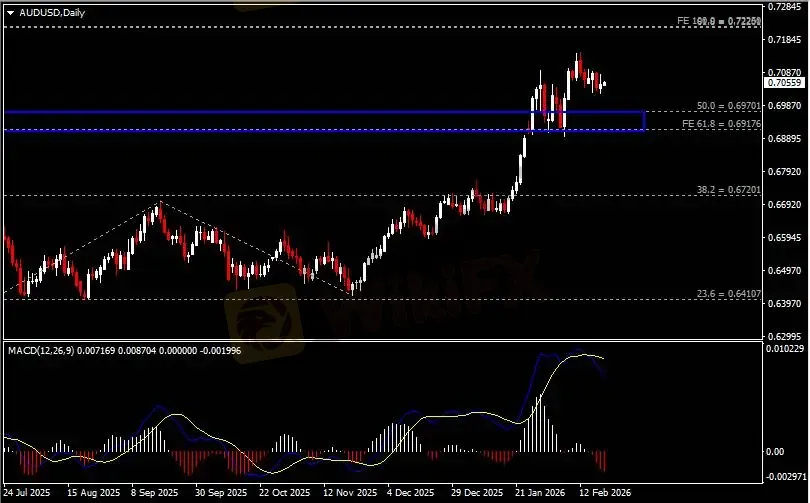Open the chart menu triangle beside AUDUSD,Daily
The width and height of the screenshot is (810, 503).
(x=10, y=13)
